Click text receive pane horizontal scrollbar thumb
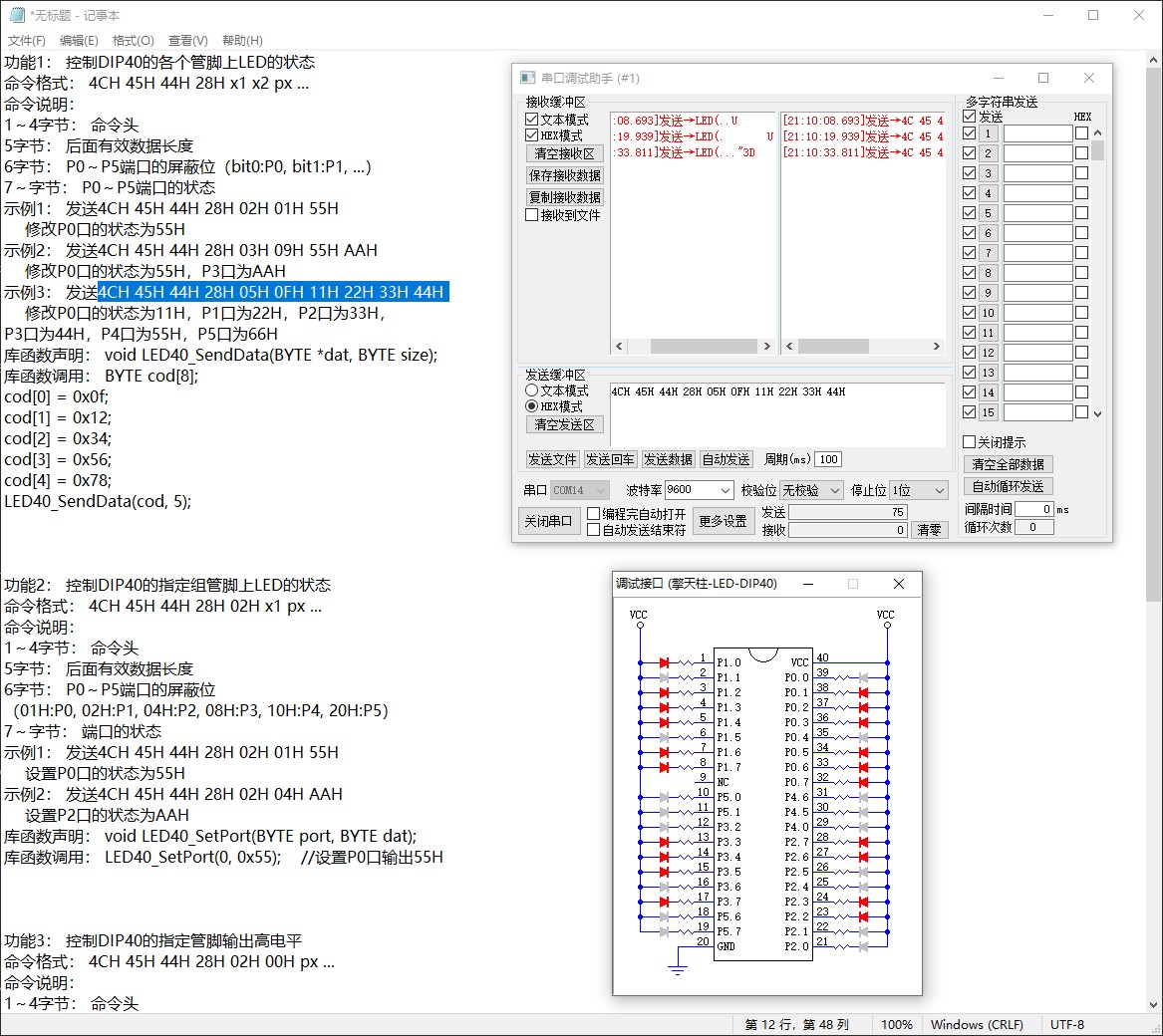The width and height of the screenshot is (1163, 1036). click(704, 347)
